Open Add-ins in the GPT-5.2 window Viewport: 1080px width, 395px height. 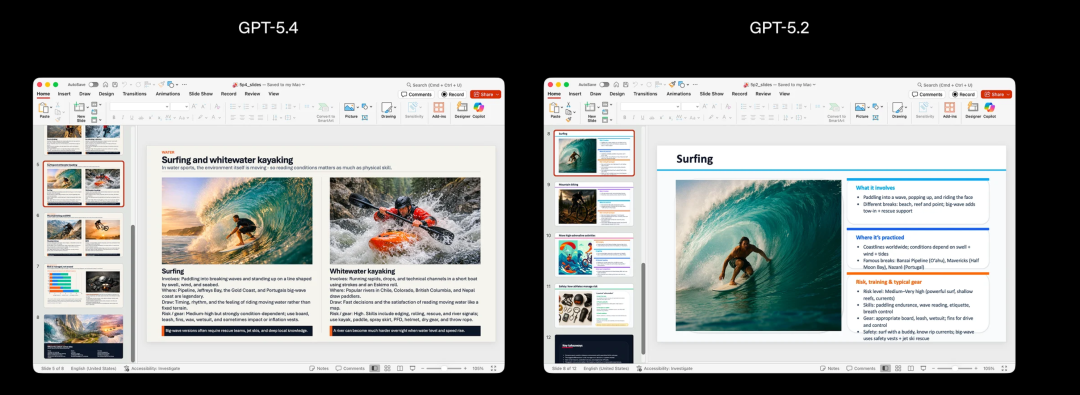pos(949,110)
